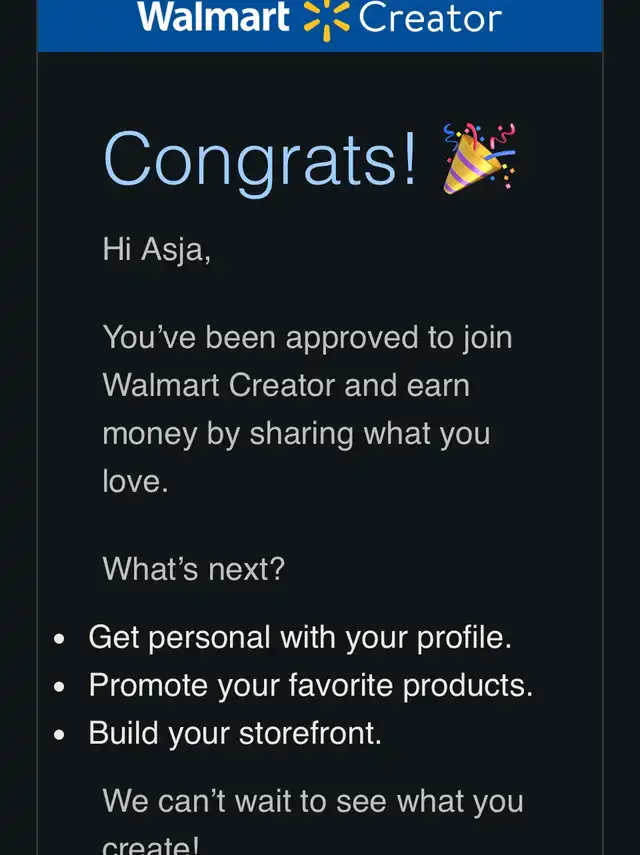The width and height of the screenshot is (640, 855).
Task: Click the Walmart spark logo icon
Action: pos(327,20)
